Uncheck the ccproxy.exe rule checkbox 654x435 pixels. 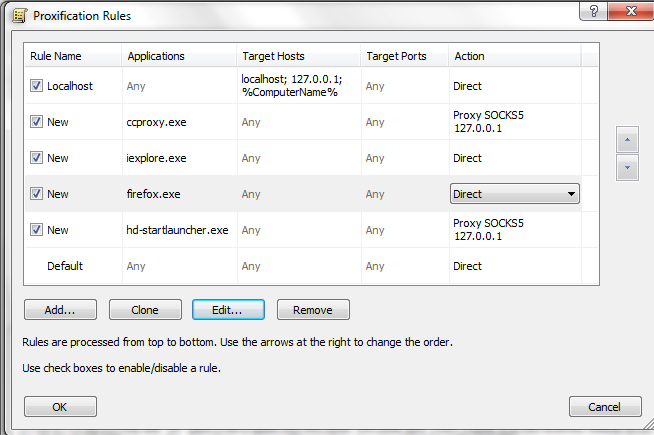pyautogui.click(x=36, y=122)
